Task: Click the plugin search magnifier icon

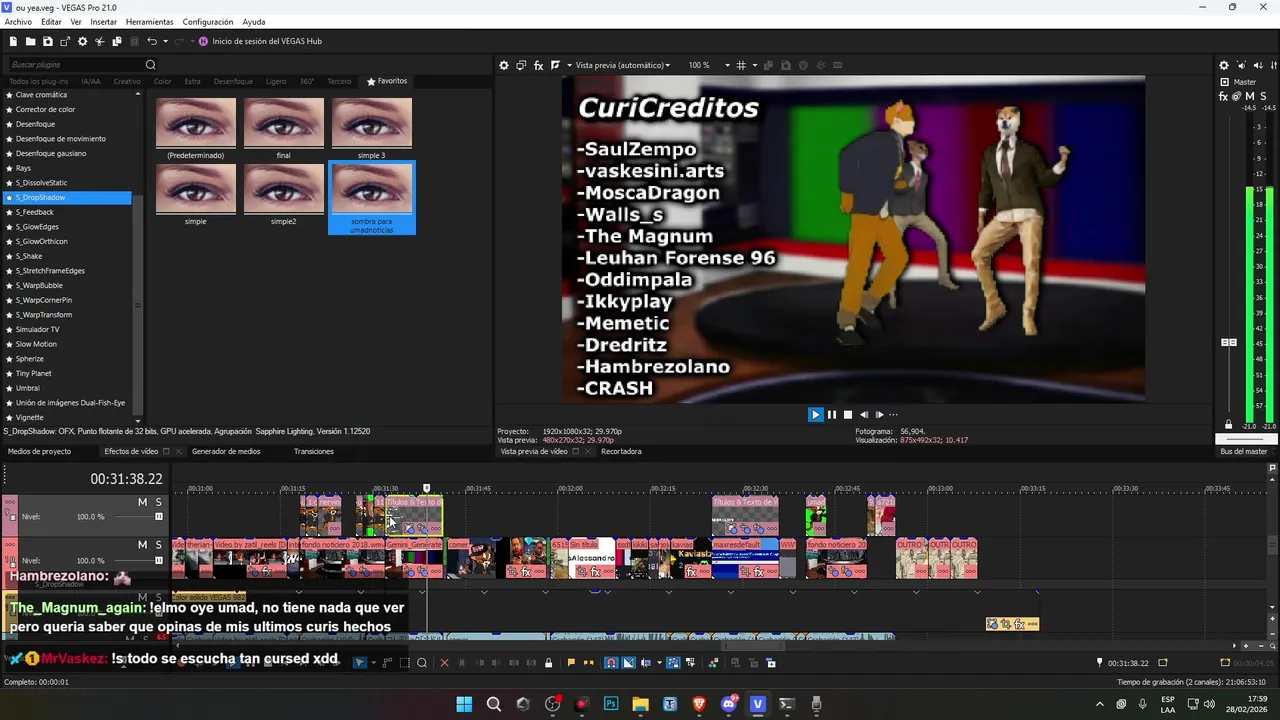Action: pyautogui.click(x=151, y=65)
